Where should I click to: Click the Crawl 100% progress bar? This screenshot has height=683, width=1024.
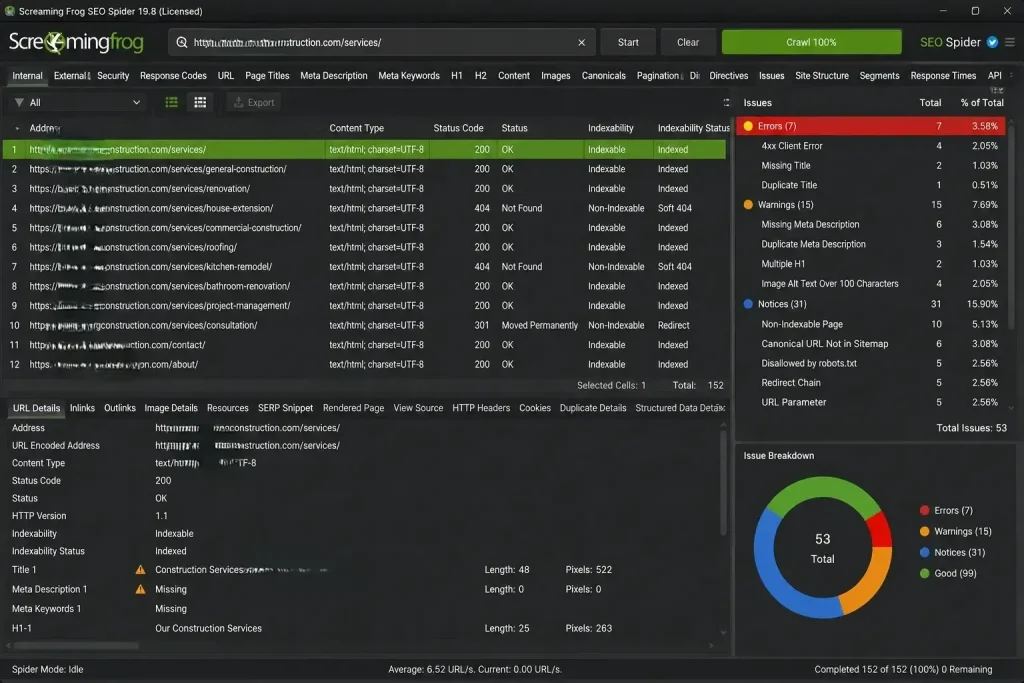tap(811, 42)
